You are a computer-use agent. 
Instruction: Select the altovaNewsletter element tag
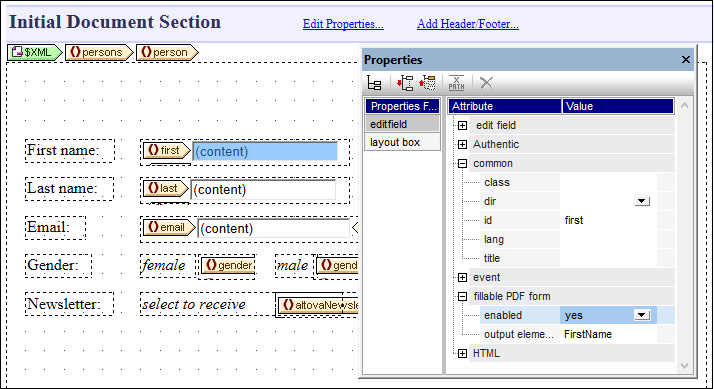[x=318, y=305]
